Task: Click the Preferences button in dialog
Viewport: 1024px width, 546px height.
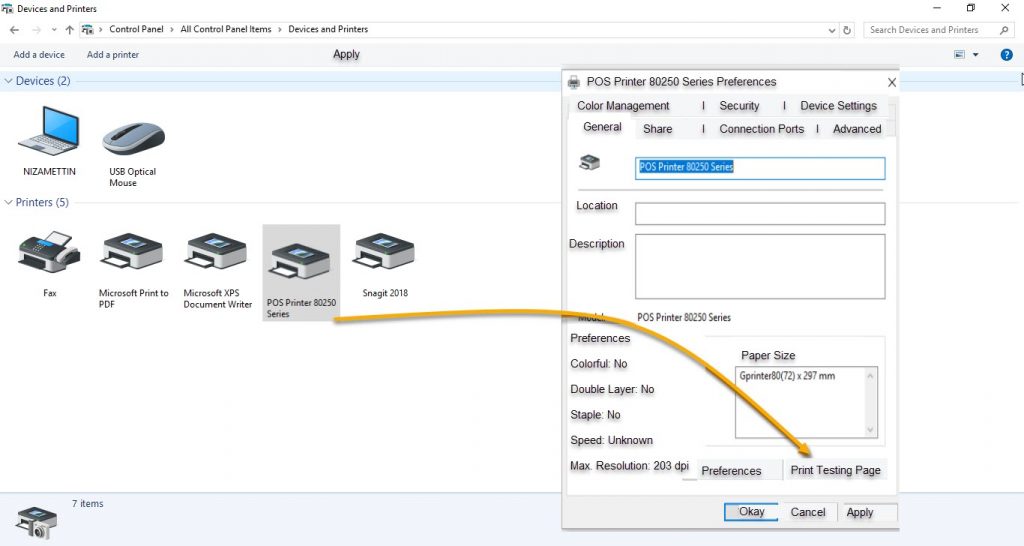Action: [x=731, y=471]
